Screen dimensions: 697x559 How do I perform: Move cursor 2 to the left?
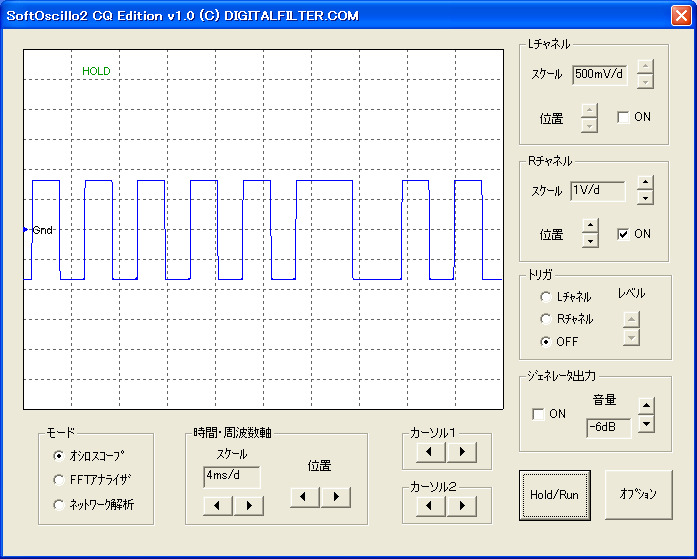pyautogui.click(x=431, y=505)
